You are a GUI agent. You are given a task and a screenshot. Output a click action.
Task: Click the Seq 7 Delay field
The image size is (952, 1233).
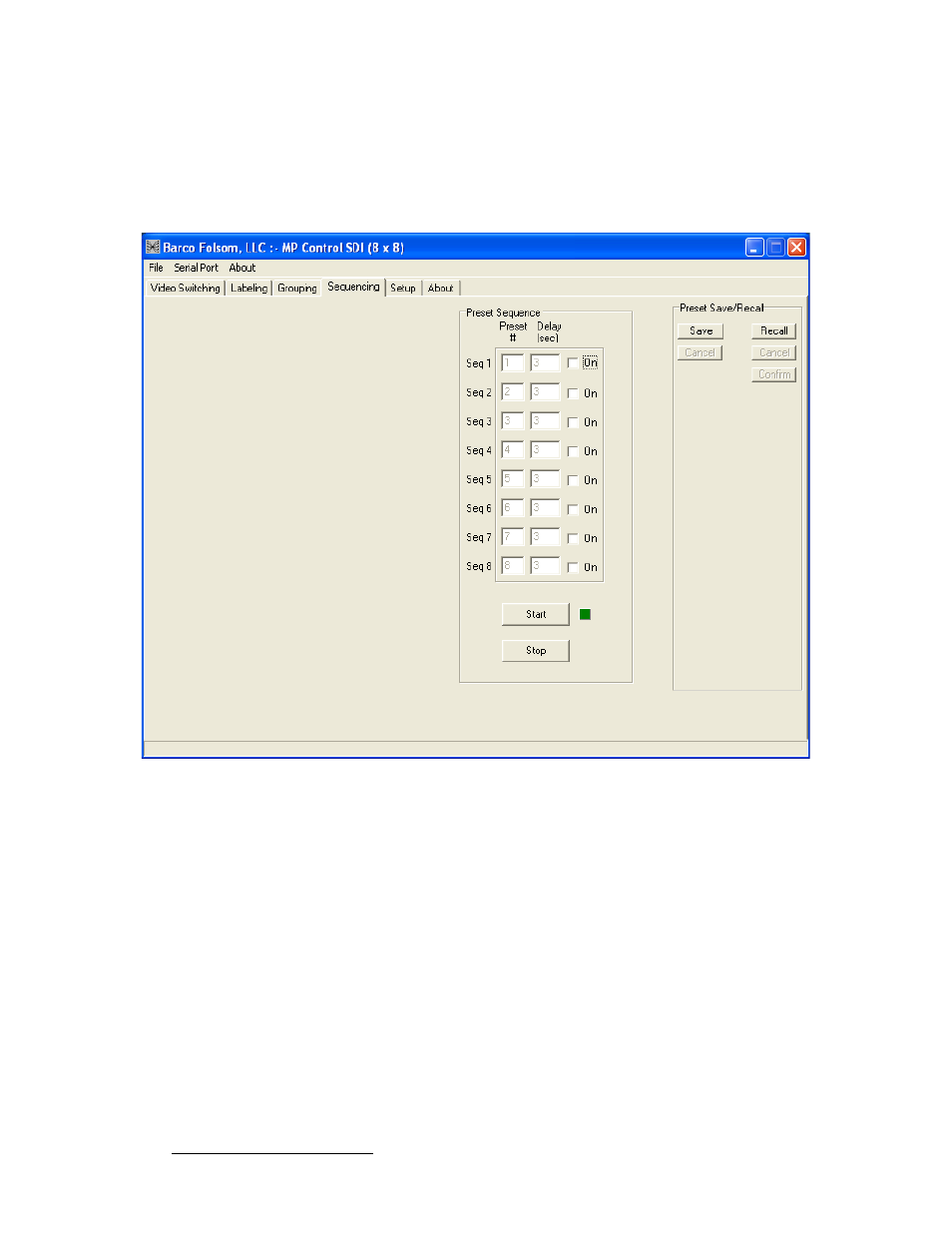pyautogui.click(x=545, y=536)
